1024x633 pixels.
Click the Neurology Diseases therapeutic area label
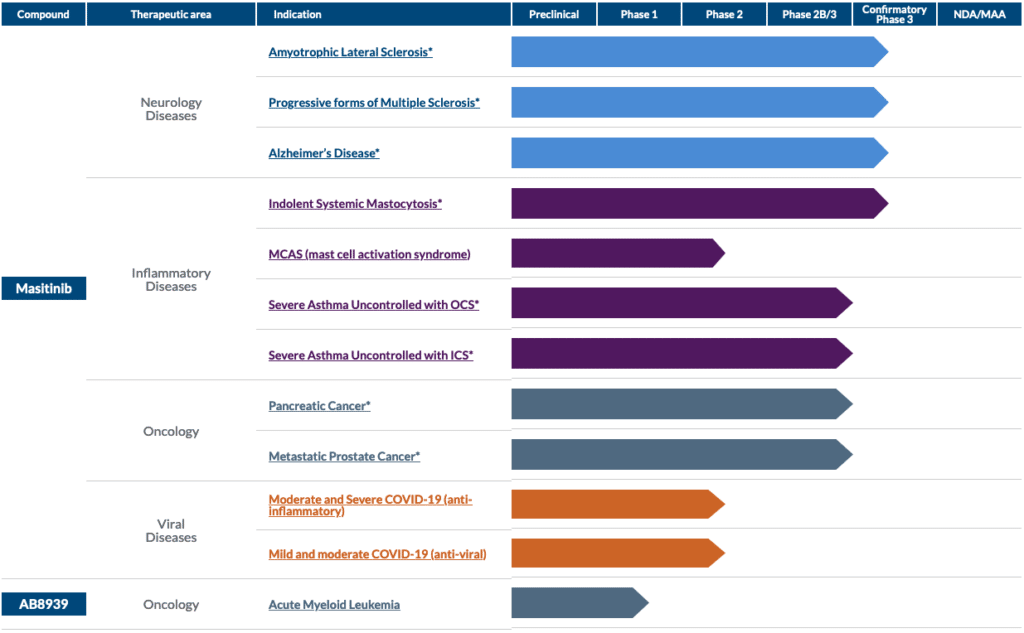pyautogui.click(x=170, y=109)
